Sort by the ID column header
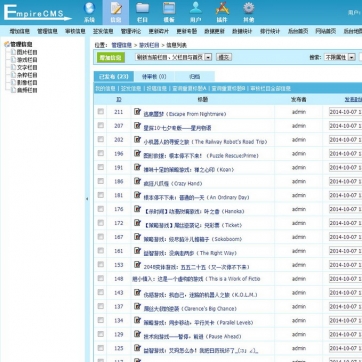362x362 pixels. (x=119, y=100)
